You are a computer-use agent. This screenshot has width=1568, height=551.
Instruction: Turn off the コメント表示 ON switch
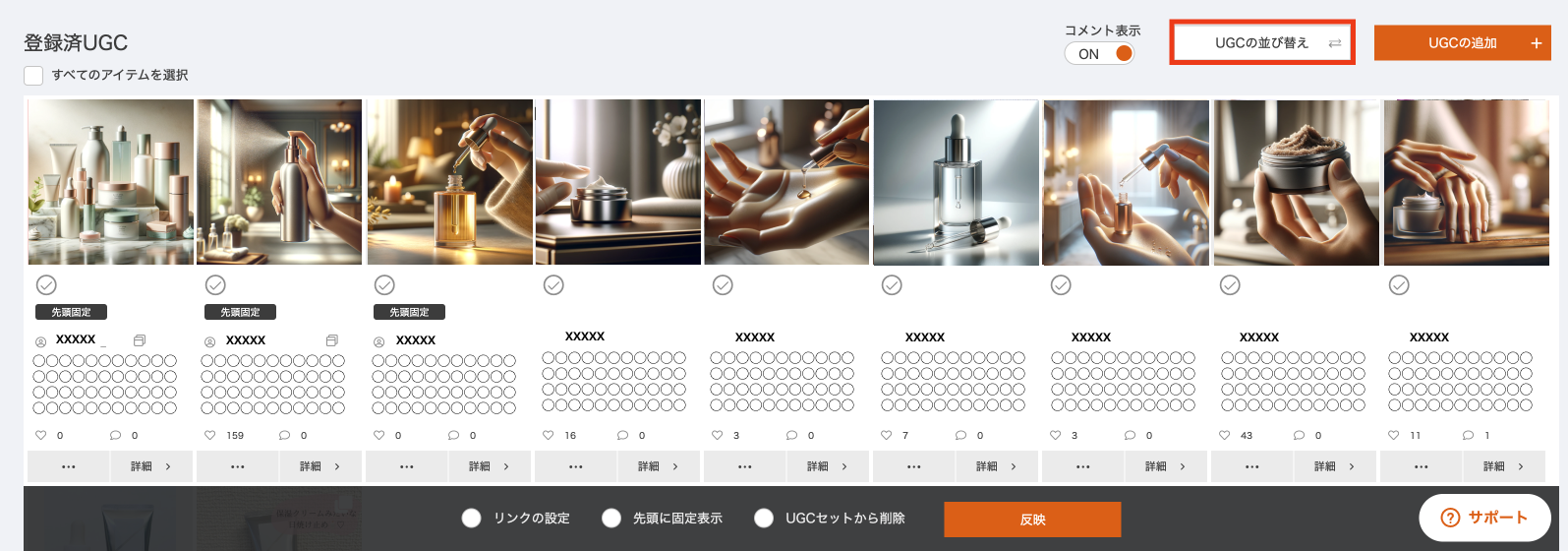point(1099,54)
